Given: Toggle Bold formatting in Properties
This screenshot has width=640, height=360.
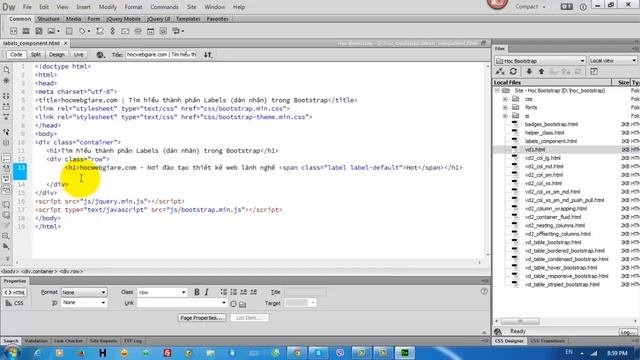Looking at the screenshot, I should pos(197,292).
